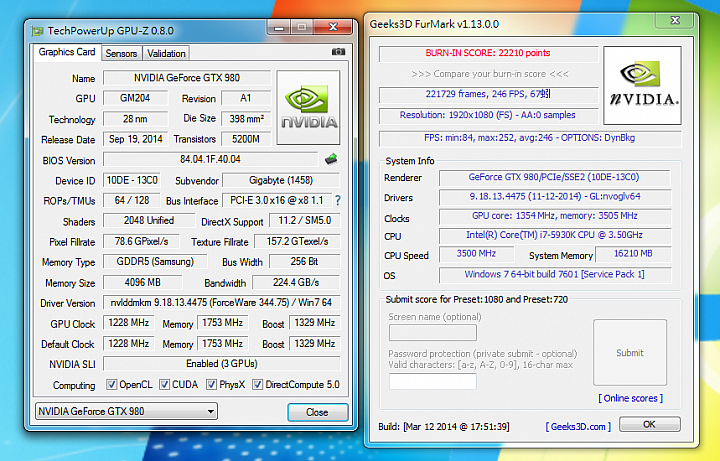
Task: Click the Screen name input field
Action: (x=433, y=332)
